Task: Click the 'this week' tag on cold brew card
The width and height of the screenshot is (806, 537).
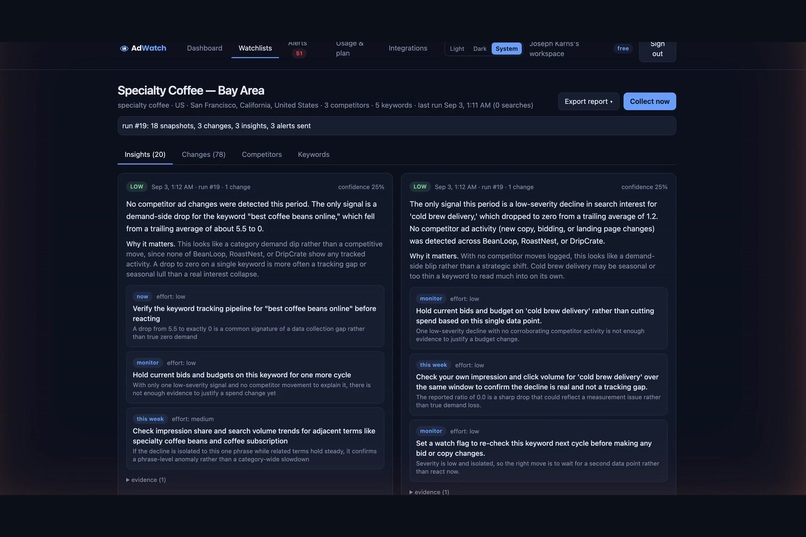Action: pos(433,365)
